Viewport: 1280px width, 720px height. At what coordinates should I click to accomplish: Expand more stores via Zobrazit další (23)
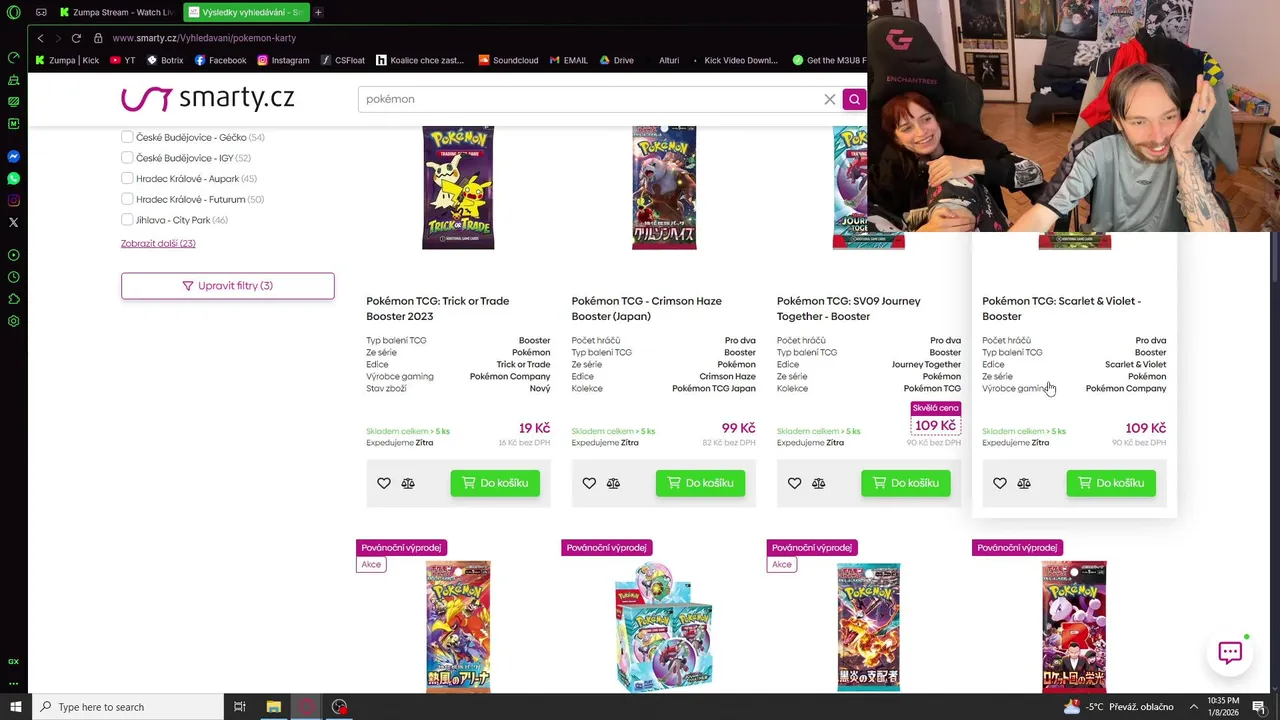tap(158, 243)
